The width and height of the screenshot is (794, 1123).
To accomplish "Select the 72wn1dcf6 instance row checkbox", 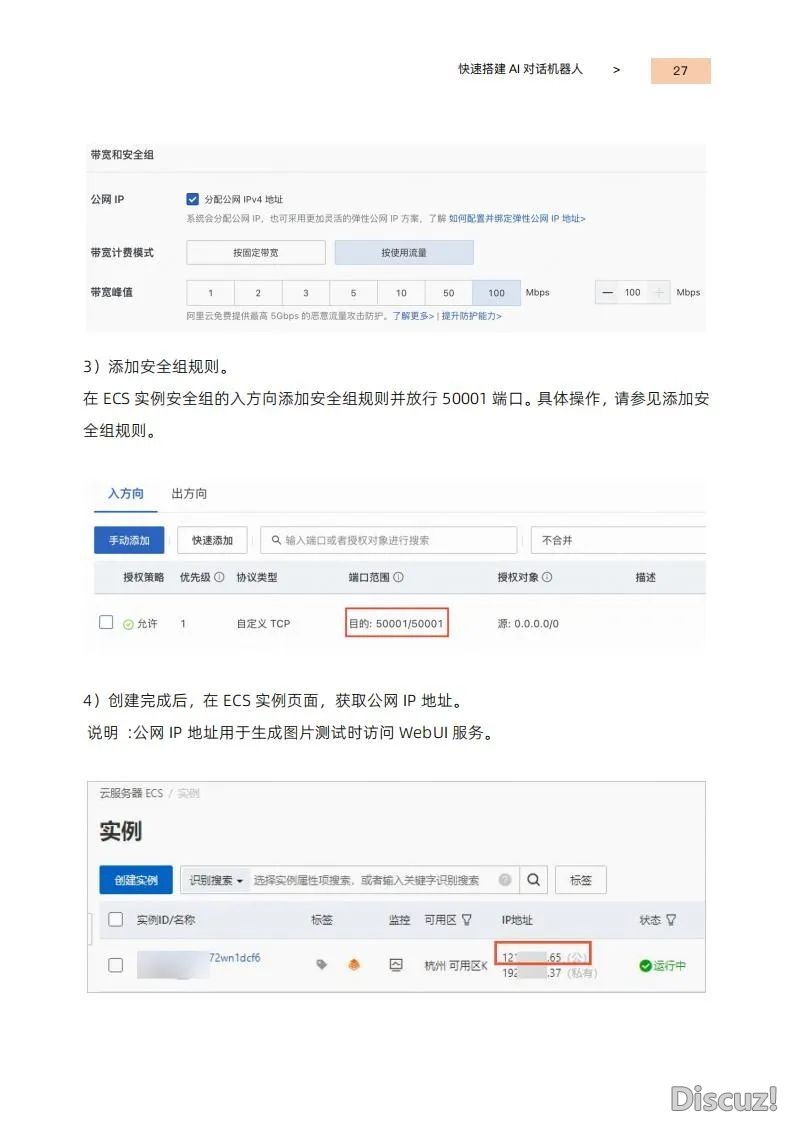I will [x=115, y=965].
